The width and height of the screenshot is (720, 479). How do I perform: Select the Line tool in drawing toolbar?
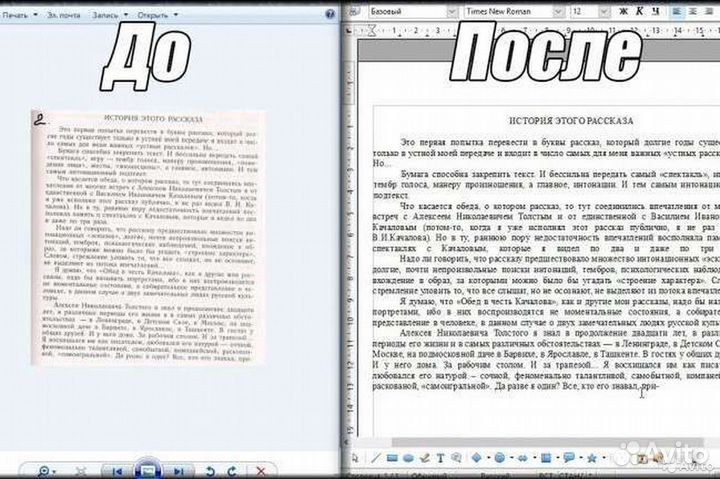coord(376,458)
